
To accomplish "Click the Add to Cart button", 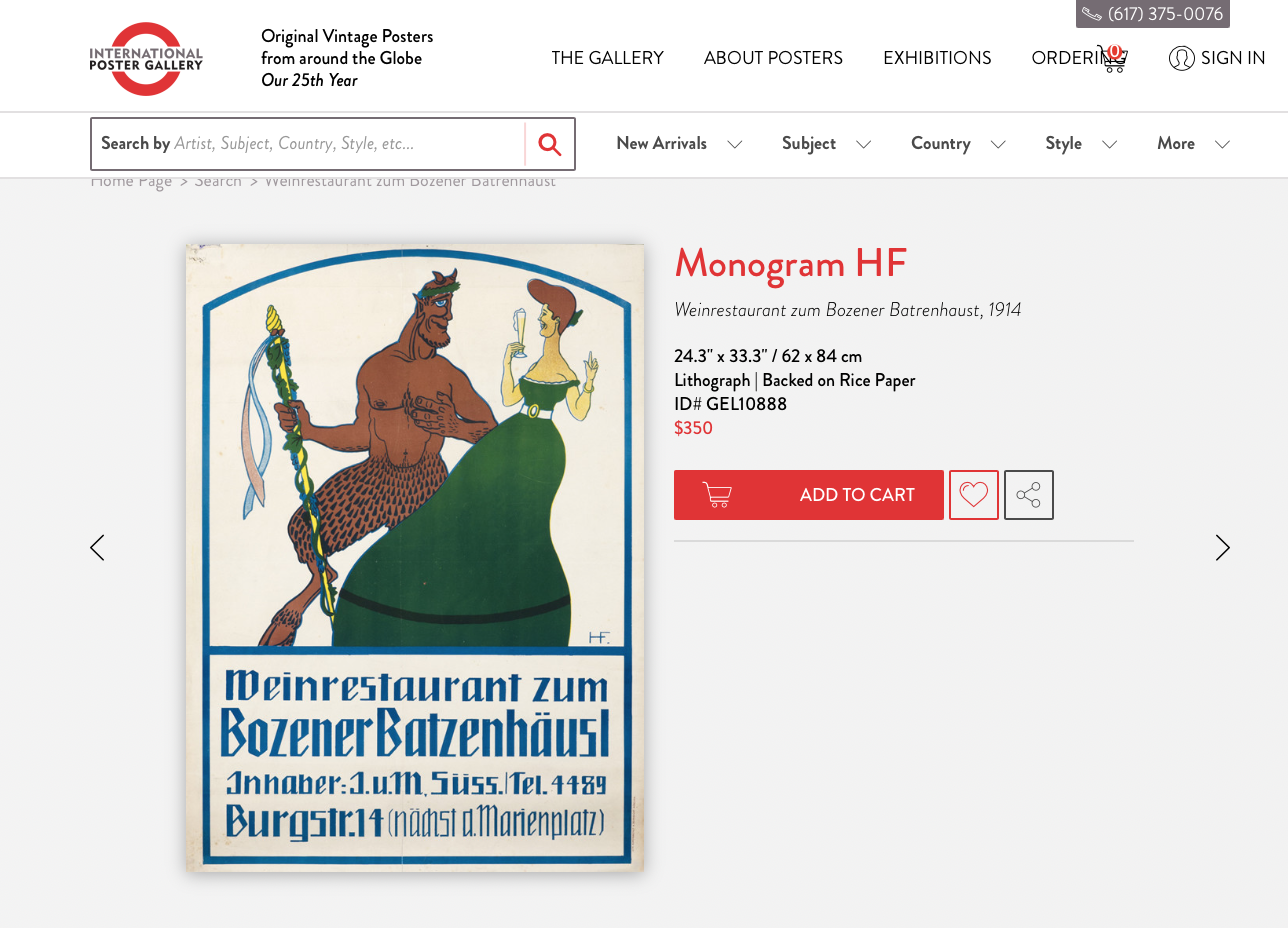I will pos(809,495).
